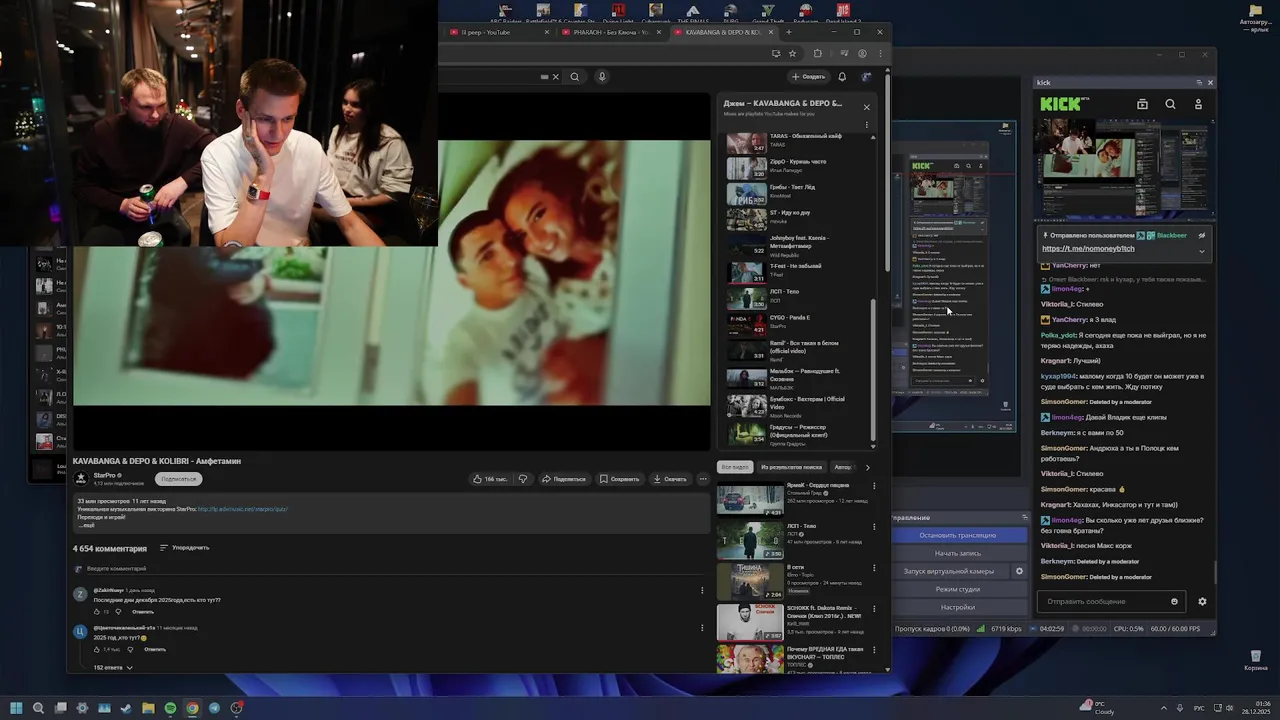Expand the 152 replies thread

(x=113, y=667)
